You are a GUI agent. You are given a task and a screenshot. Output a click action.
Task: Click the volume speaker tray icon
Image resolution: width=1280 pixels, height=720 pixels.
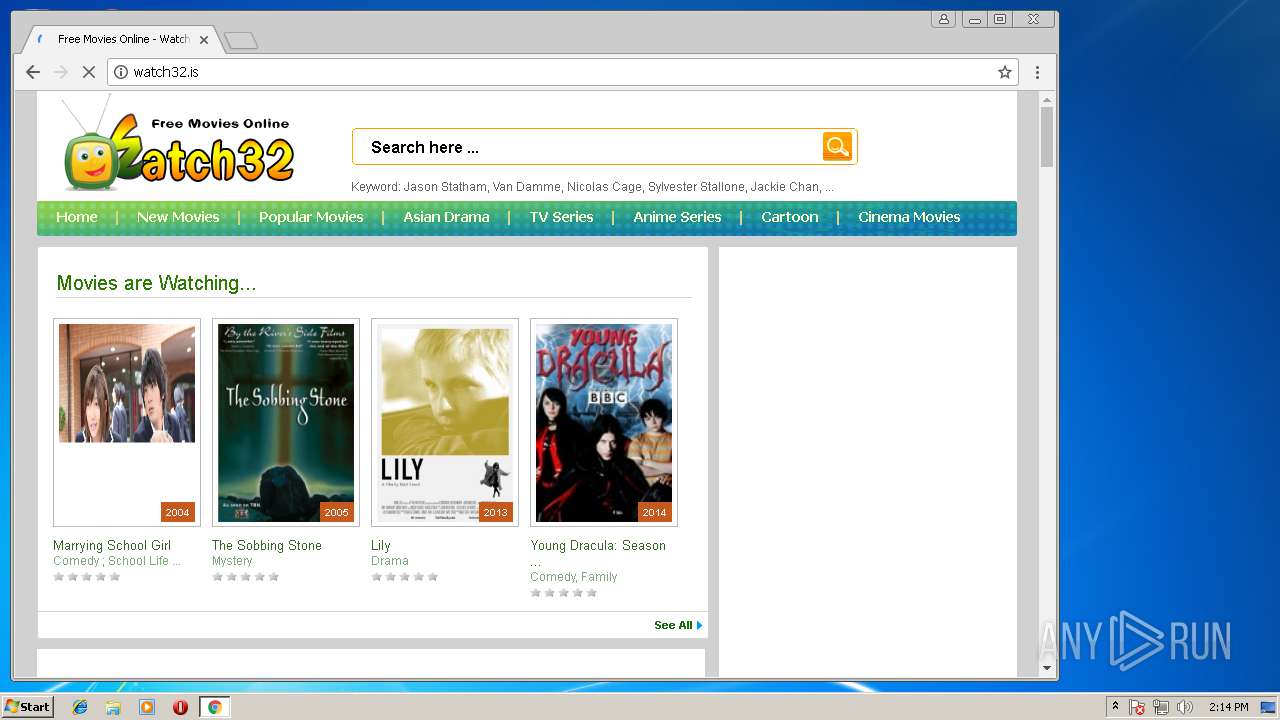(1185, 707)
